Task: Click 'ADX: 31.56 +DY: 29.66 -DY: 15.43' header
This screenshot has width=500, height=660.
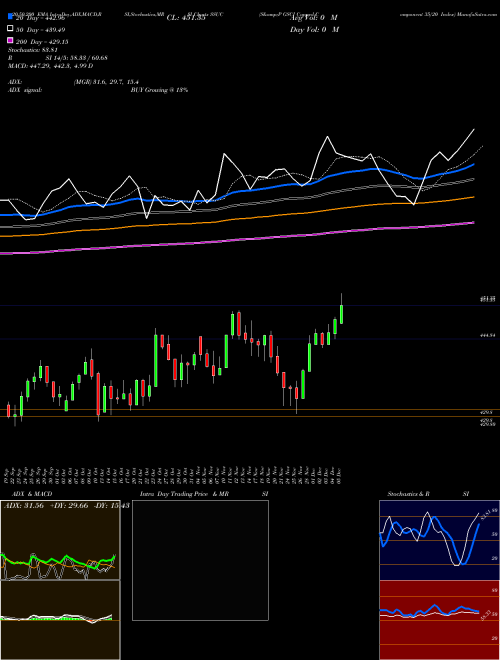Action: click(66, 506)
